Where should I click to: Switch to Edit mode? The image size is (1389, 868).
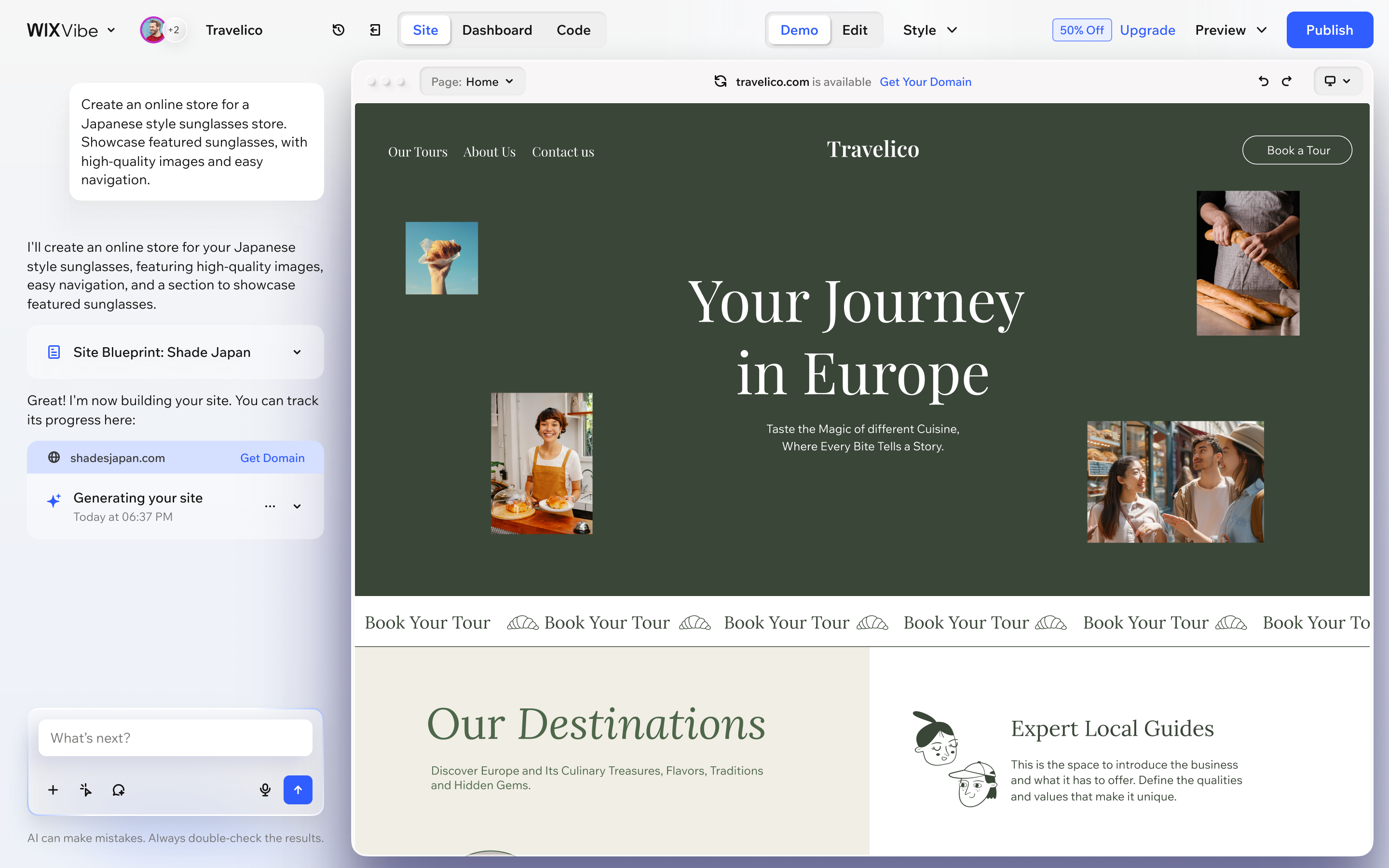(855, 30)
